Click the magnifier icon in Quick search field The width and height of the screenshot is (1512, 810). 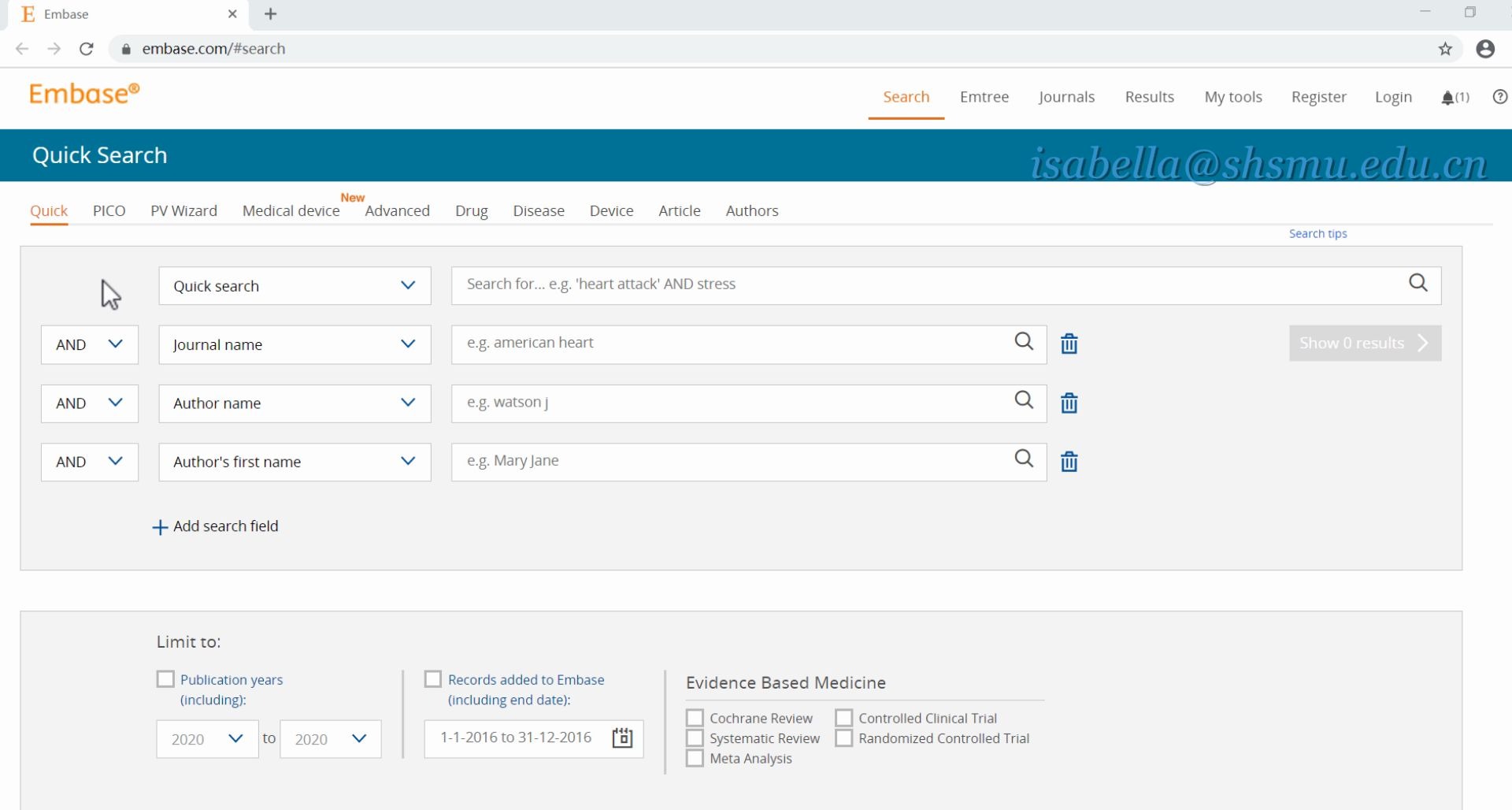click(1417, 283)
